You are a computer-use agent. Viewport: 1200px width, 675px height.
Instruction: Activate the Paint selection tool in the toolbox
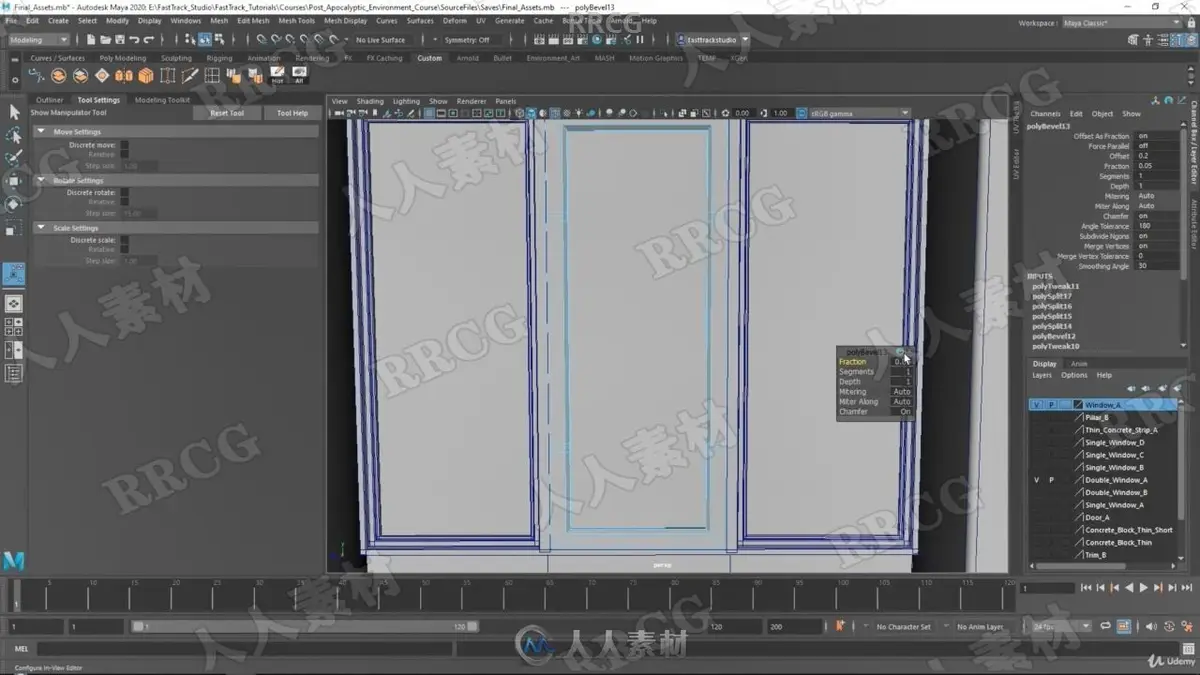tap(14, 158)
